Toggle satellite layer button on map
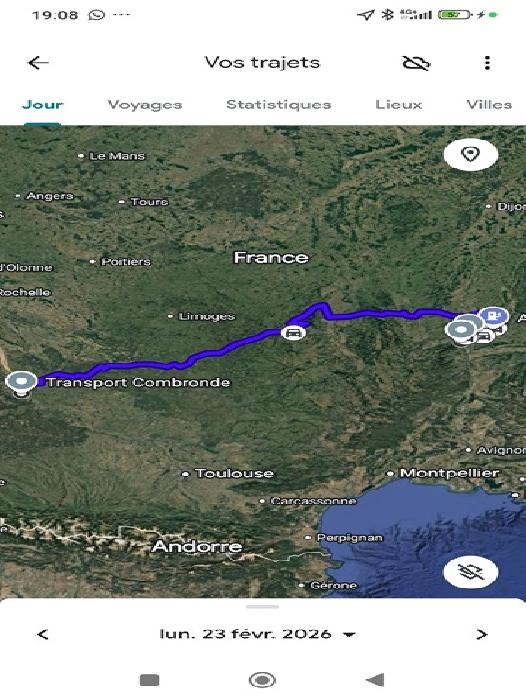 (x=471, y=572)
